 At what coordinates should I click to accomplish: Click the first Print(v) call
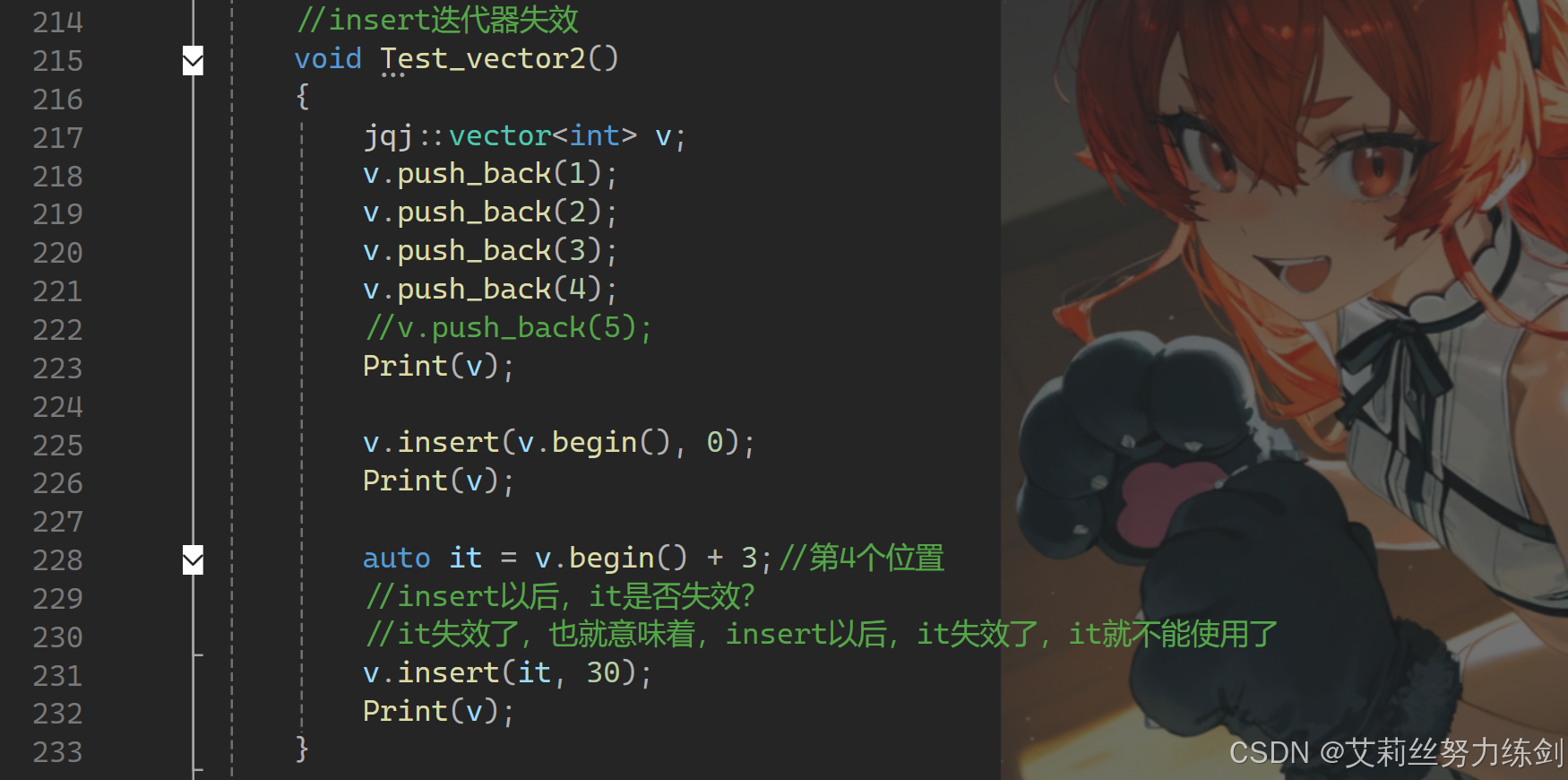click(438, 367)
